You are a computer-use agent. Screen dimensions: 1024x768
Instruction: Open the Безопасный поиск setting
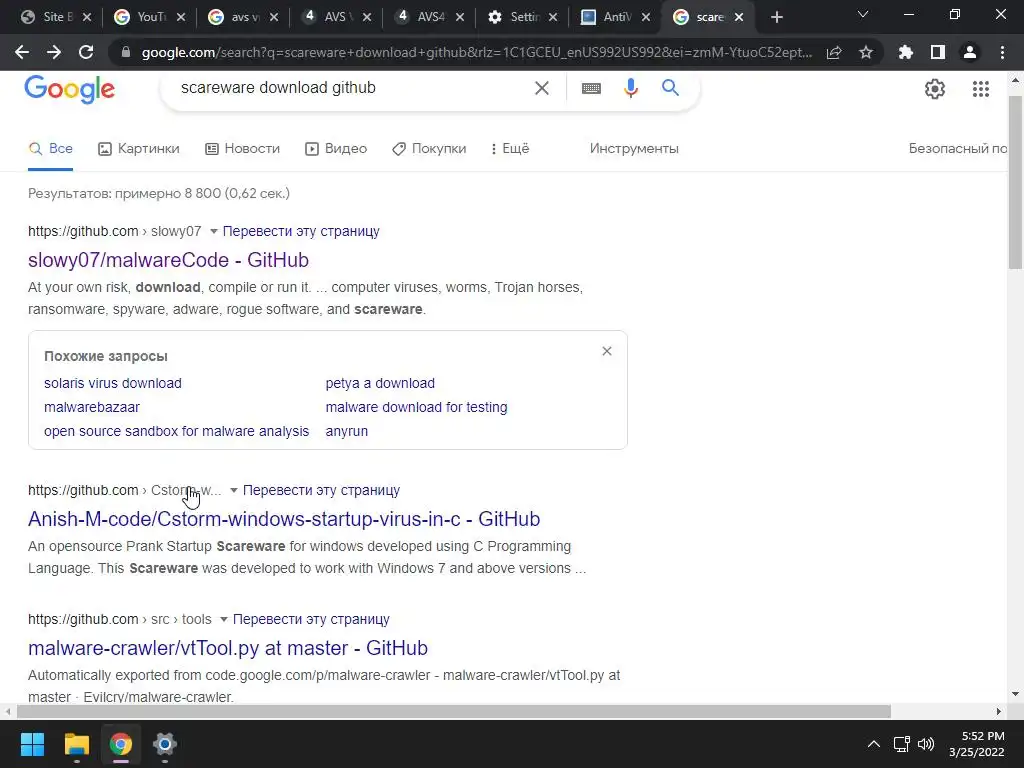958,149
